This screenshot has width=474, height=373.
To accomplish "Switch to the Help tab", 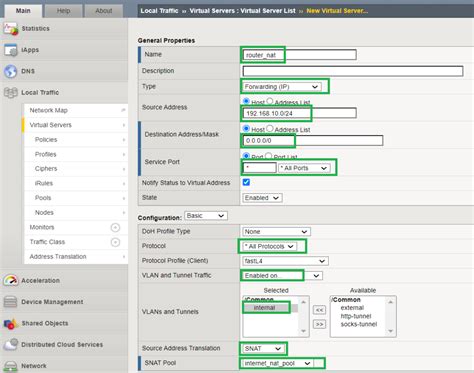I will 63,11.
